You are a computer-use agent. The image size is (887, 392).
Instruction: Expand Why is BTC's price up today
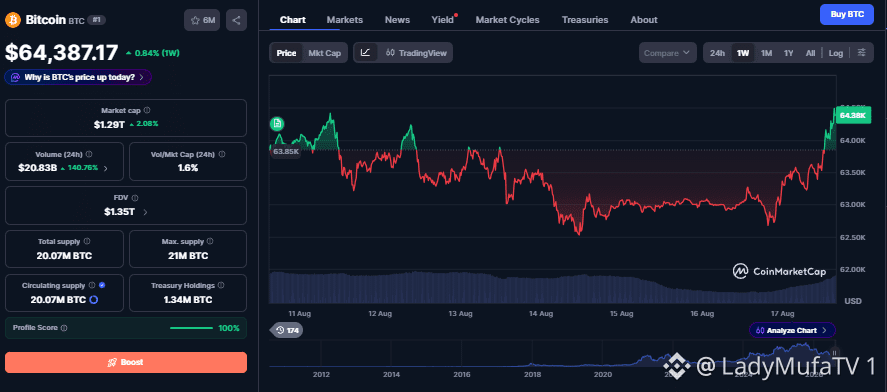pyautogui.click(x=78, y=77)
